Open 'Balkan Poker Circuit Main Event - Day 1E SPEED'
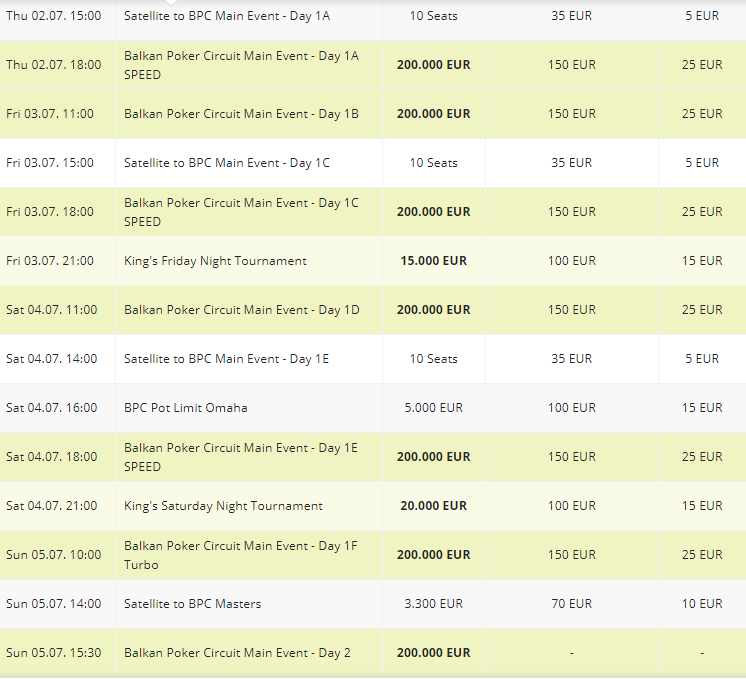 click(x=241, y=457)
